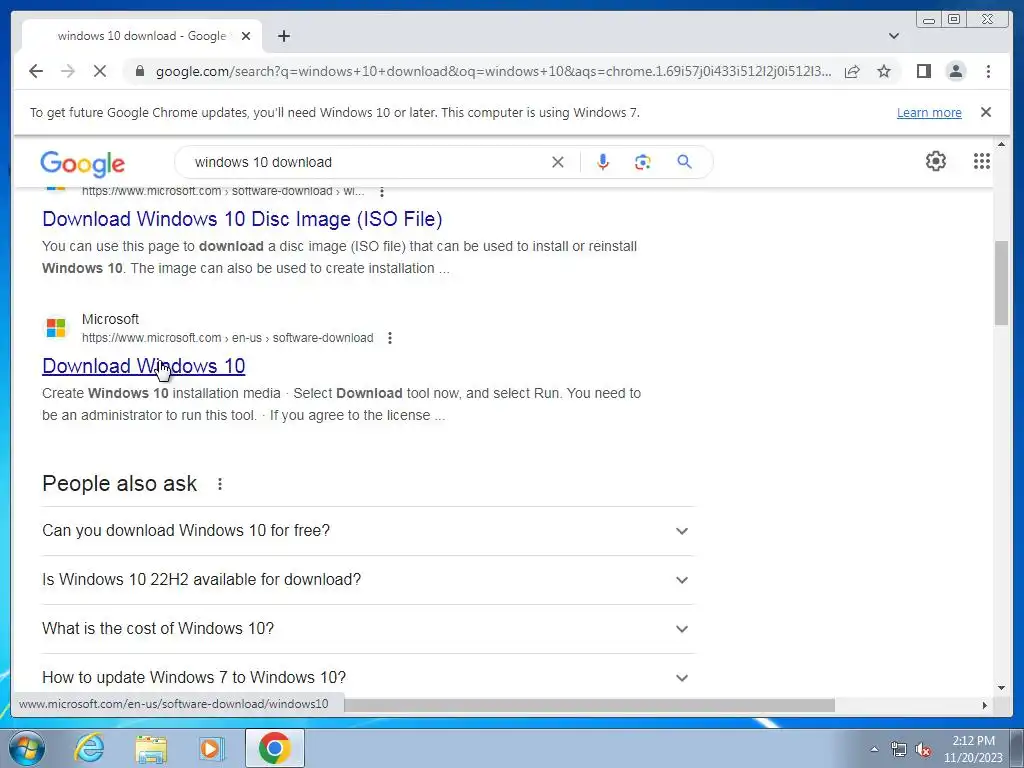The width and height of the screenshot is (1024, 768).
Task: Expand 'Can you download Windows 10 for free?'
Action: tap(368, 531)
